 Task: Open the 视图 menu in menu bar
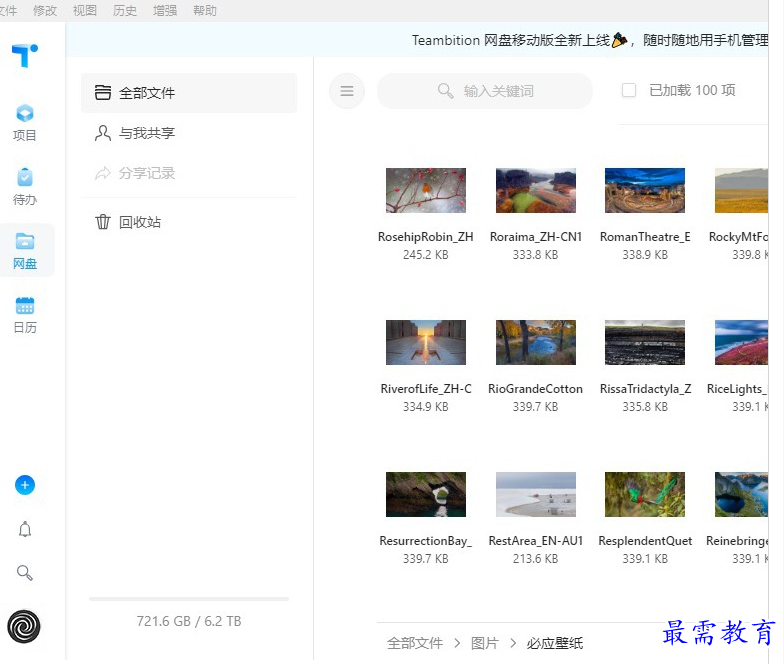[85, 10]
